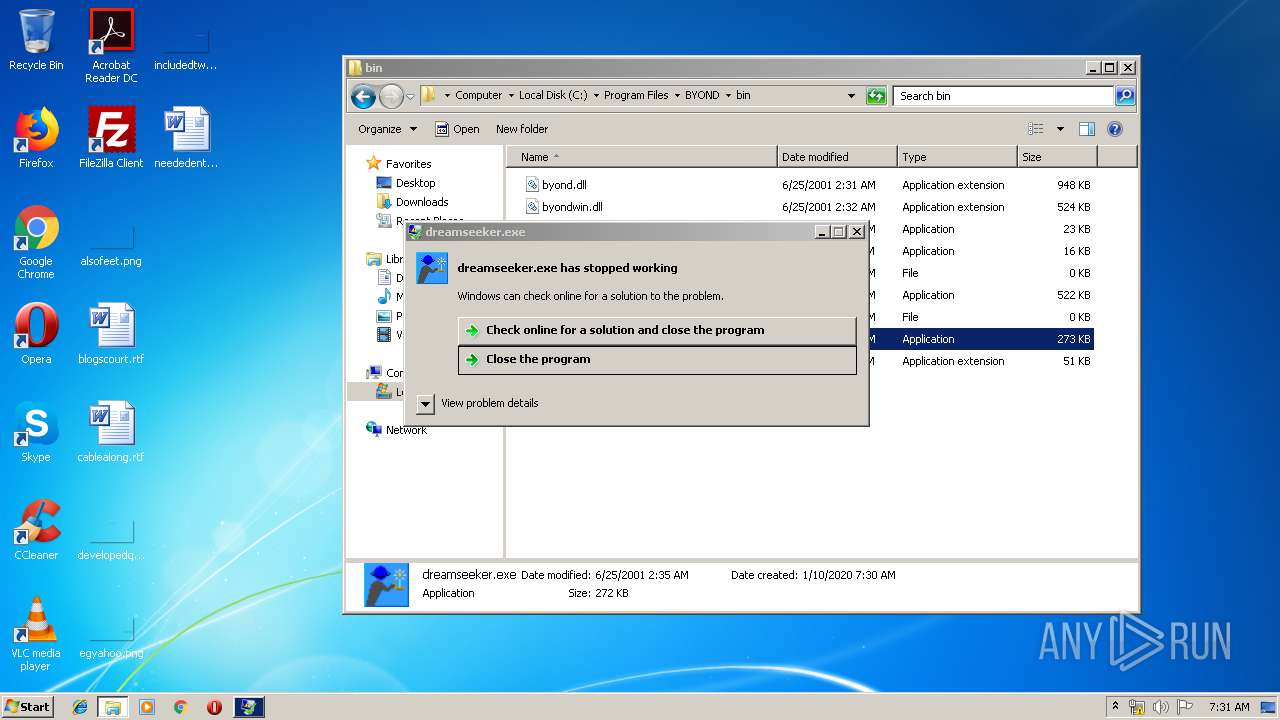Toggle the preview pane icon

1087,129
